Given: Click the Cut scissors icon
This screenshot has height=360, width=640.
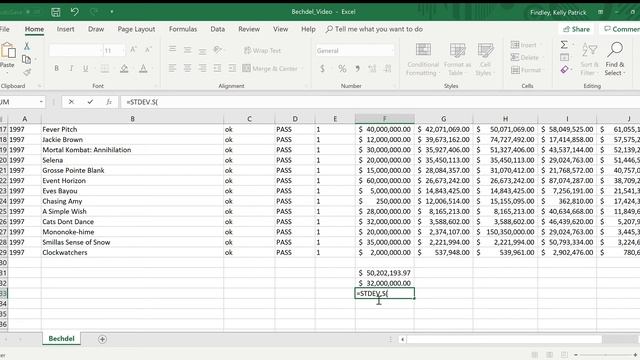Looking at the screenshot, I should coord(27,46).
